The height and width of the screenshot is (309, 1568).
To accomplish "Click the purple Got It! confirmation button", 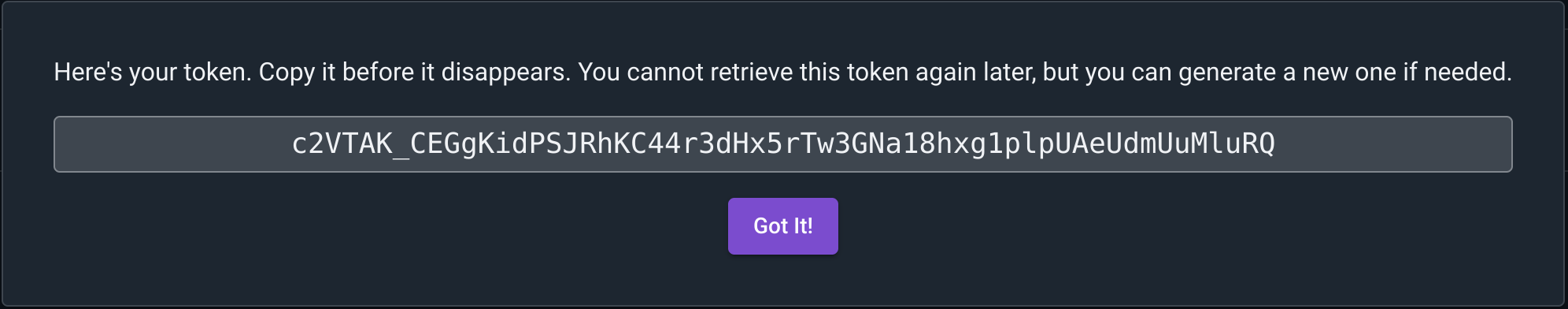I will click(x=782, y=226).
